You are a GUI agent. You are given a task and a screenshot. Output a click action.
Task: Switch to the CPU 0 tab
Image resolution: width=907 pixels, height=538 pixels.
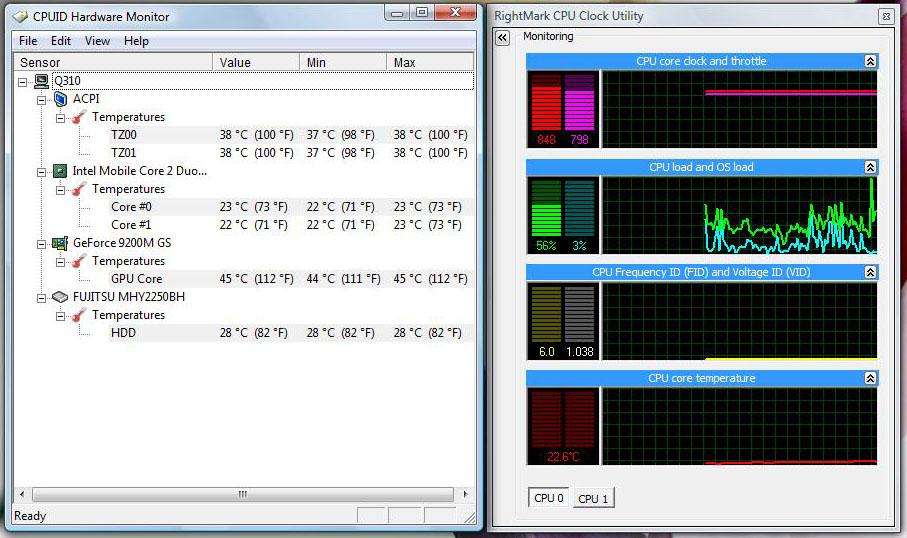coord(548,498)
